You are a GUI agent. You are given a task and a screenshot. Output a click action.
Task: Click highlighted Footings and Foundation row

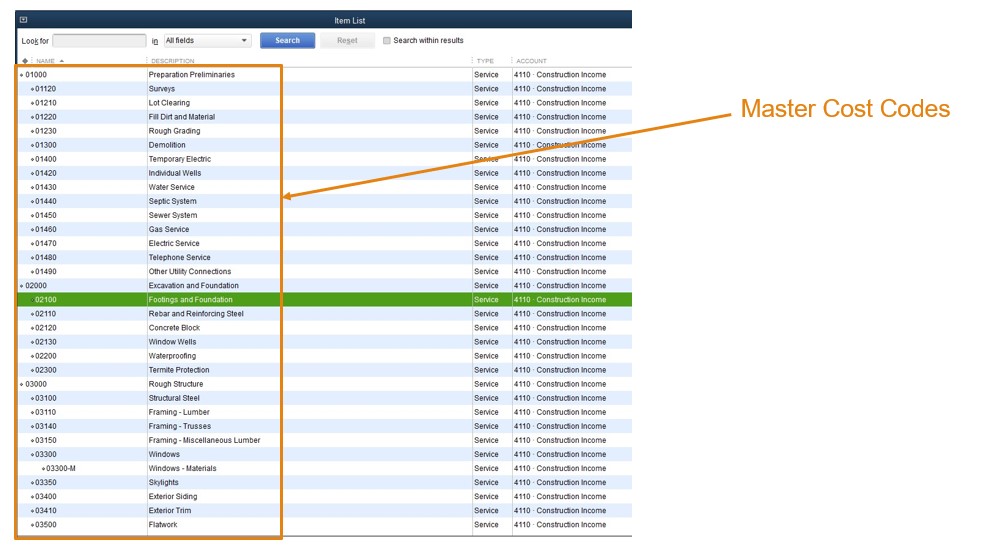tap(324, 300)
